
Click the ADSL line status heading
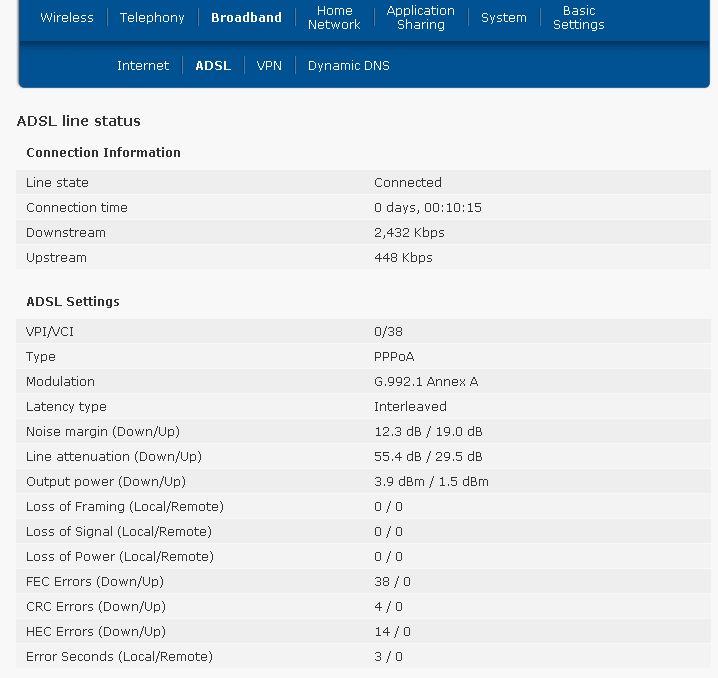79,121
